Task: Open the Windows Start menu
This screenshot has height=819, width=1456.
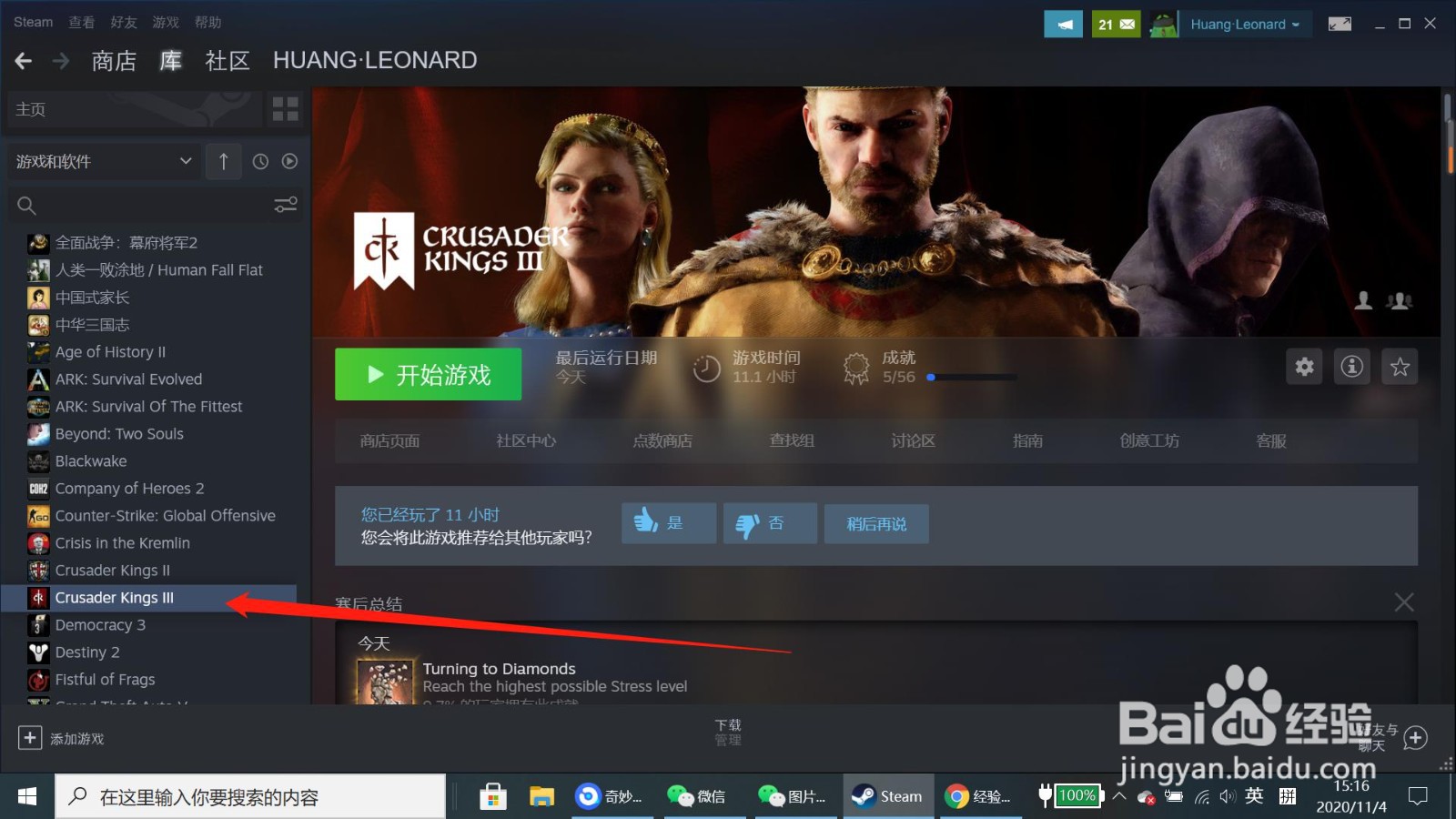Action: click(x=27, y=797)
